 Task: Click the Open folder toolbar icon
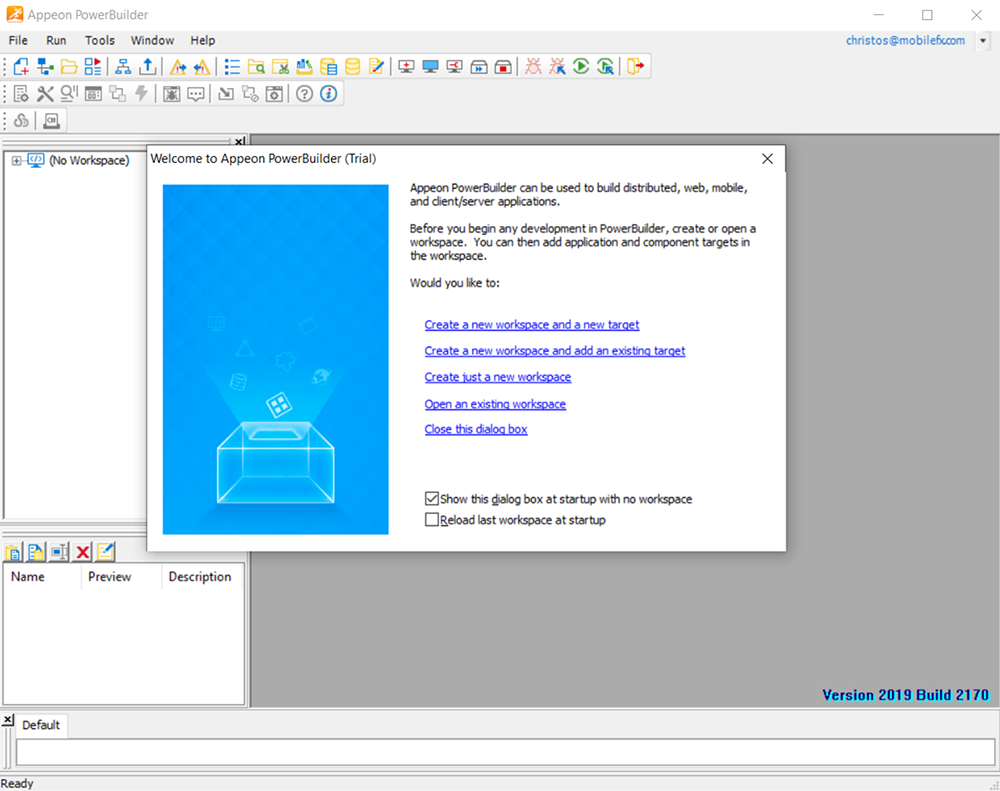point(69,66)
